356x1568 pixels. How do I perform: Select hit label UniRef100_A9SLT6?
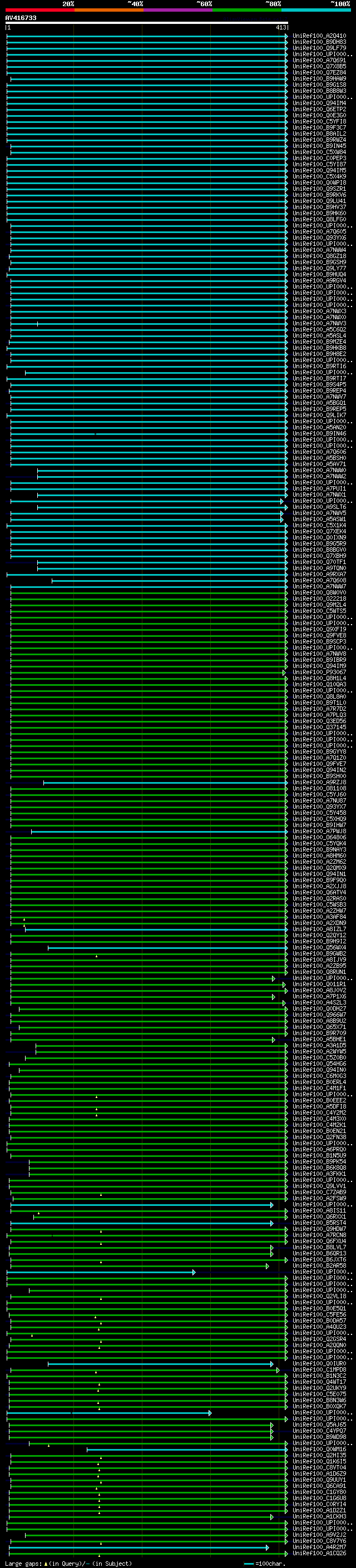pyautogui.click(x=319, y=507)
